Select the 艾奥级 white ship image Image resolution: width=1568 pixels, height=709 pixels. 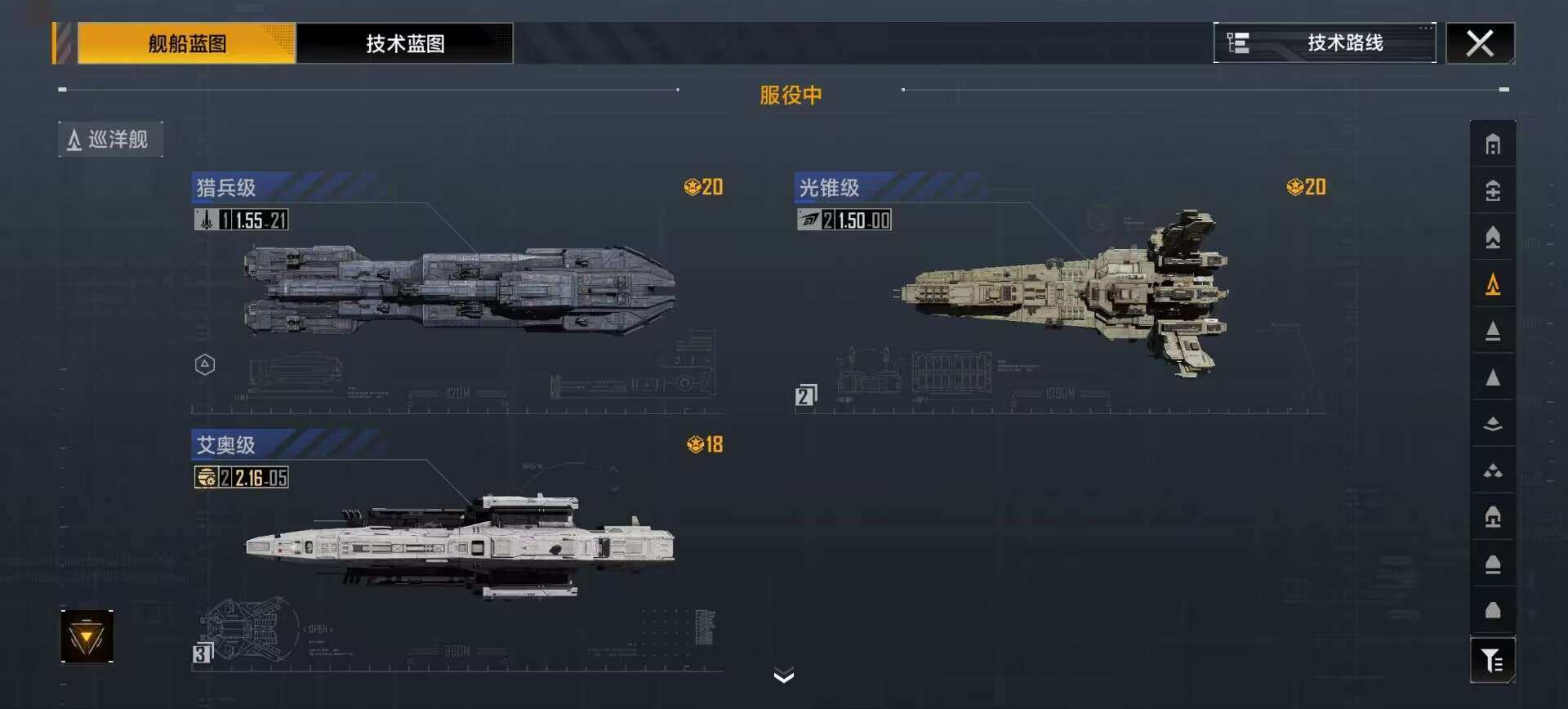[460, 546]
